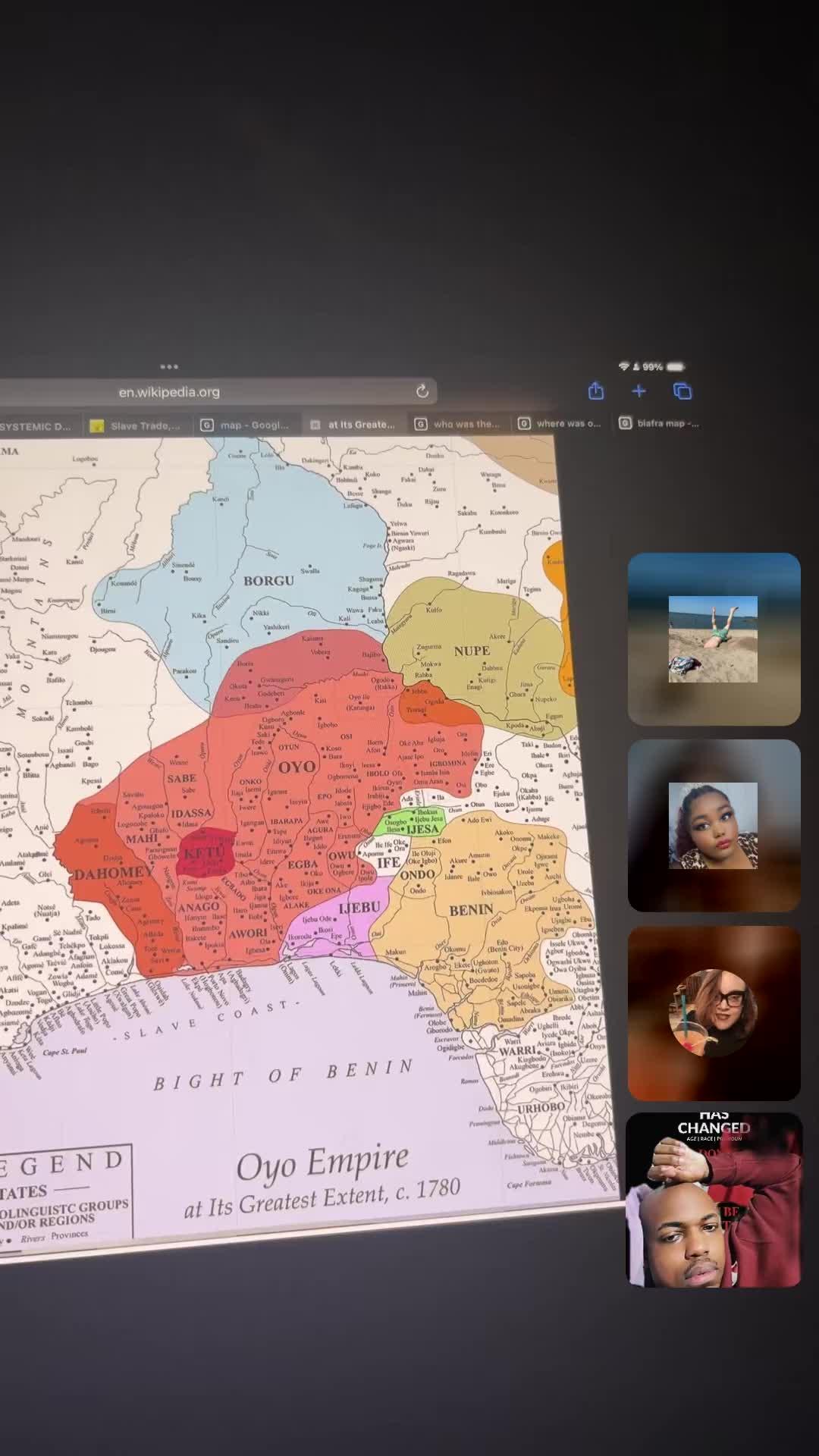
Task: Click the KETU region label
Action: coord(204,855)
